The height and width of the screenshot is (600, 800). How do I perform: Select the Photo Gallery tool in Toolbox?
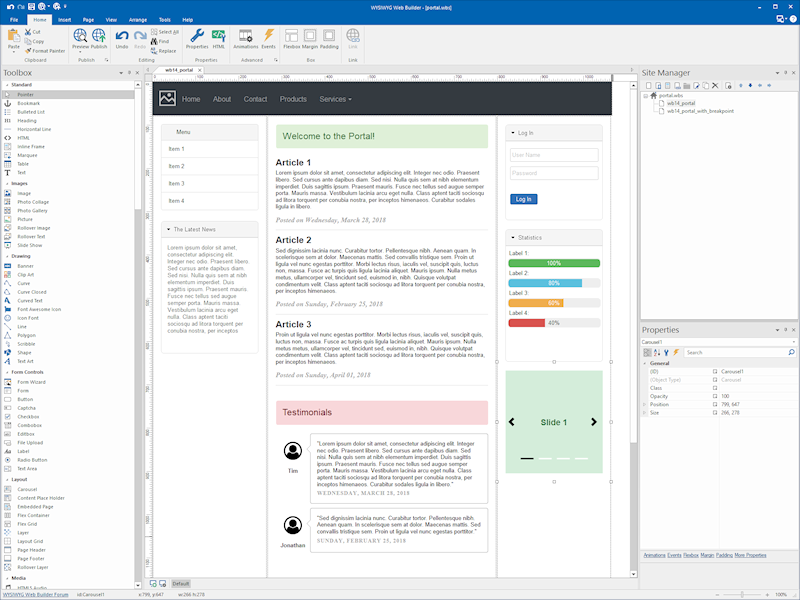[x=31, y=211]
